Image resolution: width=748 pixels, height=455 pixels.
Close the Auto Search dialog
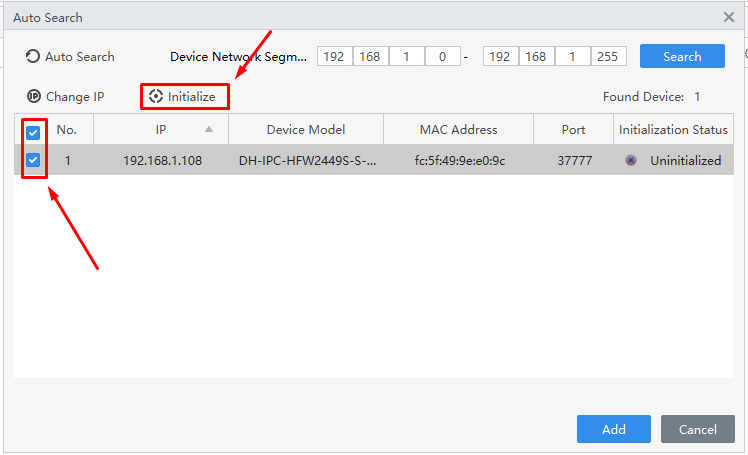tap(728, 17)
